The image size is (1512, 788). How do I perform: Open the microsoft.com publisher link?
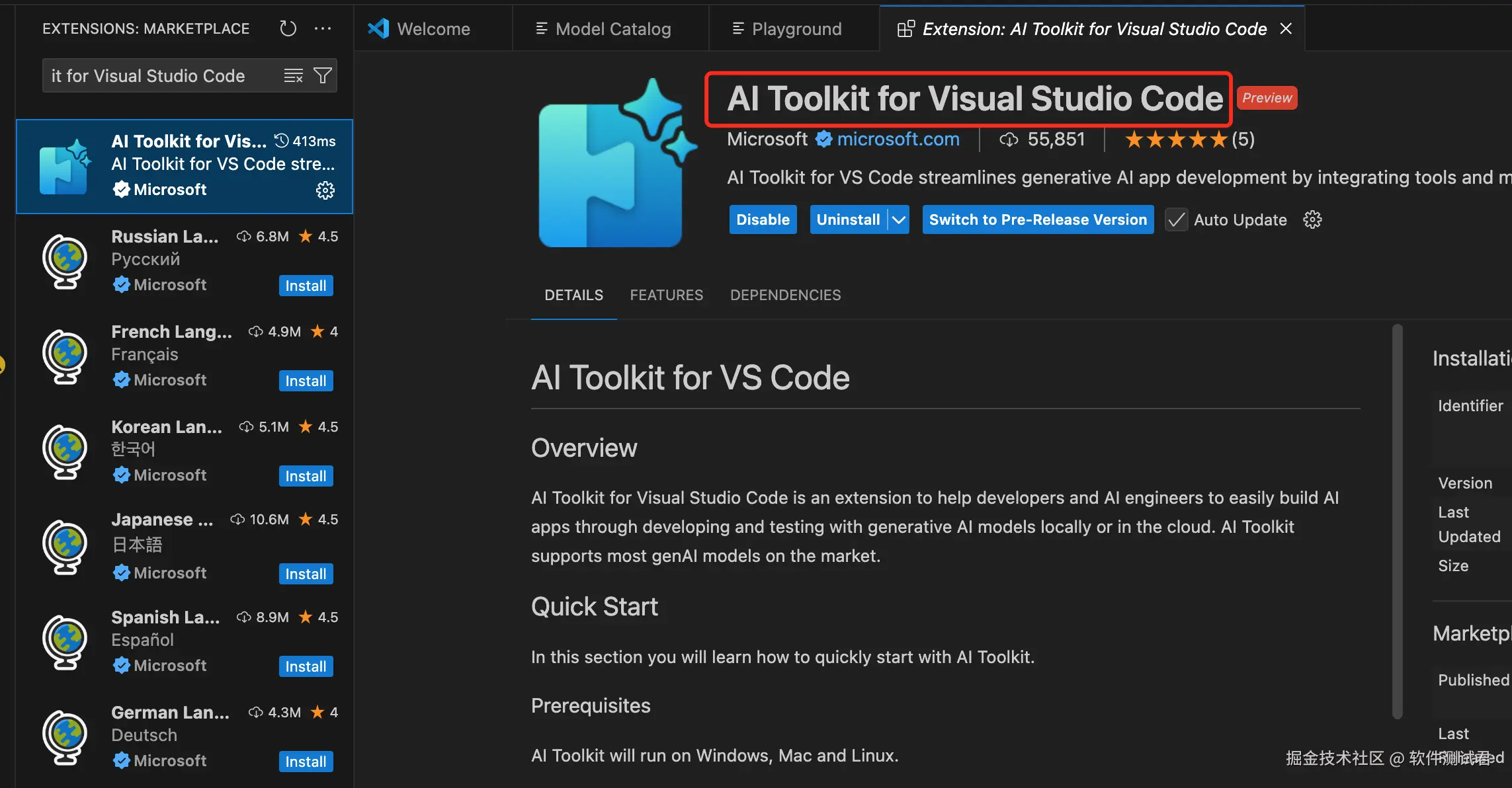tap(898, 139)
